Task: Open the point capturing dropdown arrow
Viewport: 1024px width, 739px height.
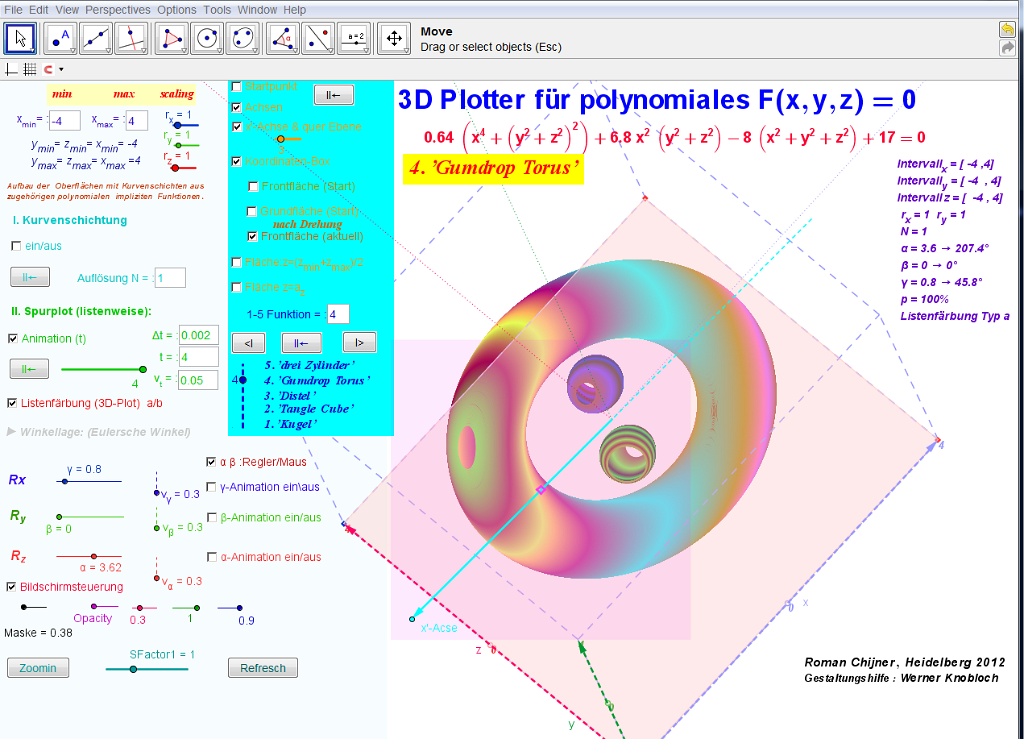Action: (61, 70)
